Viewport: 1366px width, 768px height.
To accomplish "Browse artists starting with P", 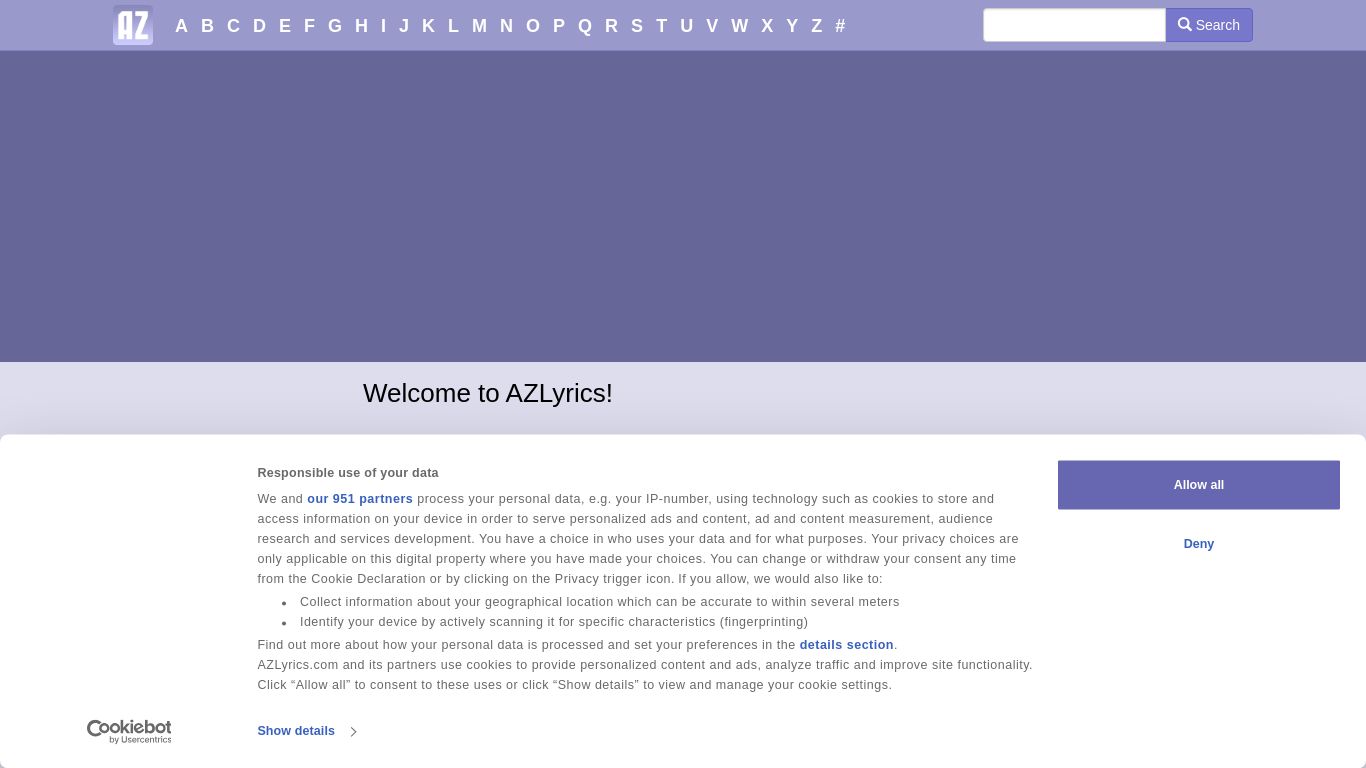I will [559, 26].
